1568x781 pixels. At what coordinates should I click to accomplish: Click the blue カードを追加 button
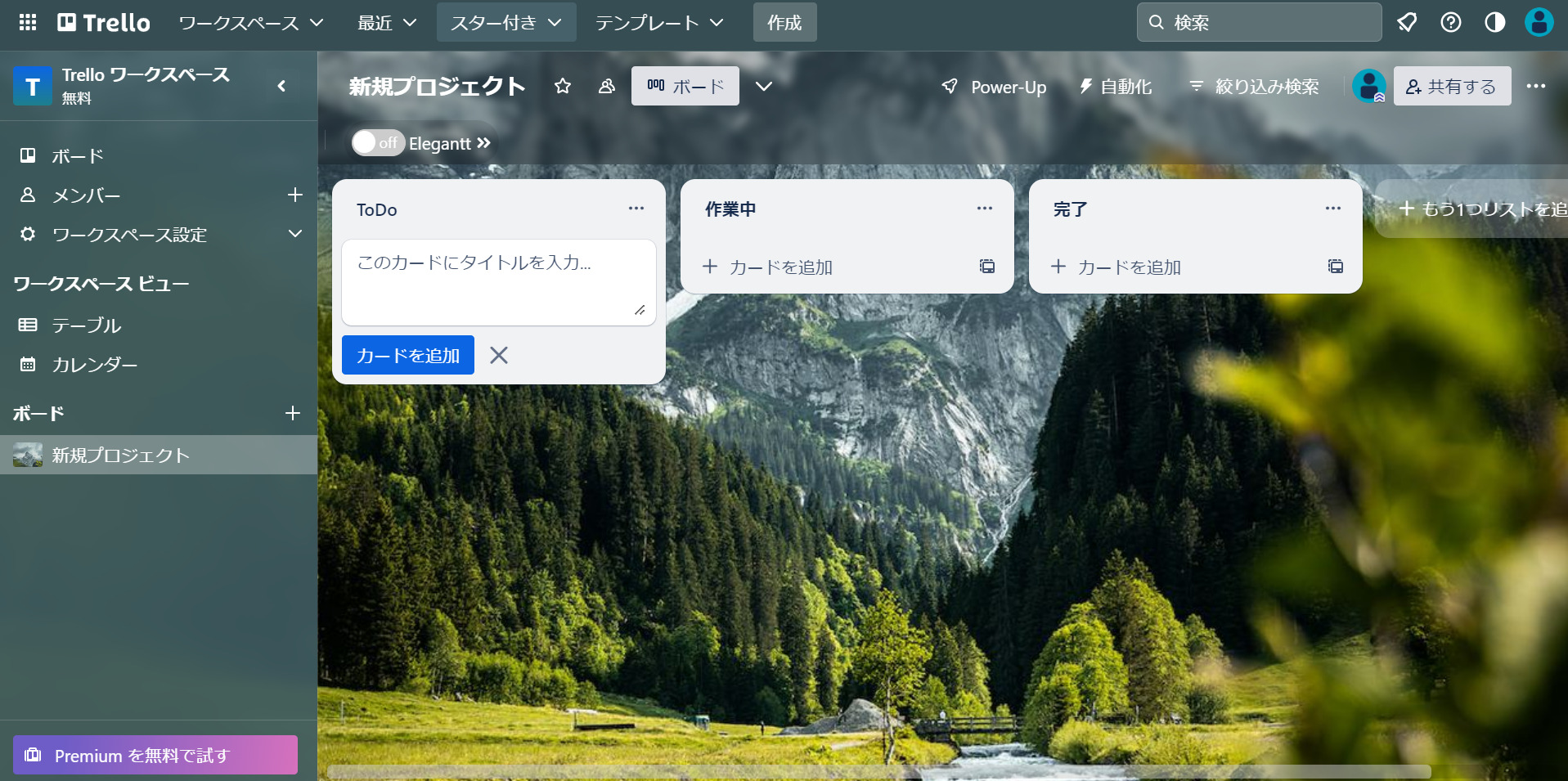407,354
